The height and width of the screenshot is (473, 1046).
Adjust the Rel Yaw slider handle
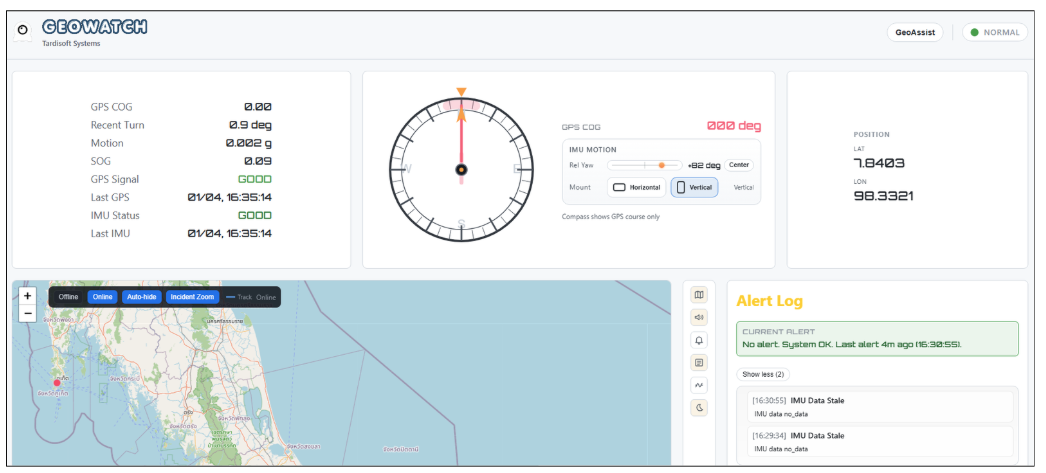click(x=662, y=165)
